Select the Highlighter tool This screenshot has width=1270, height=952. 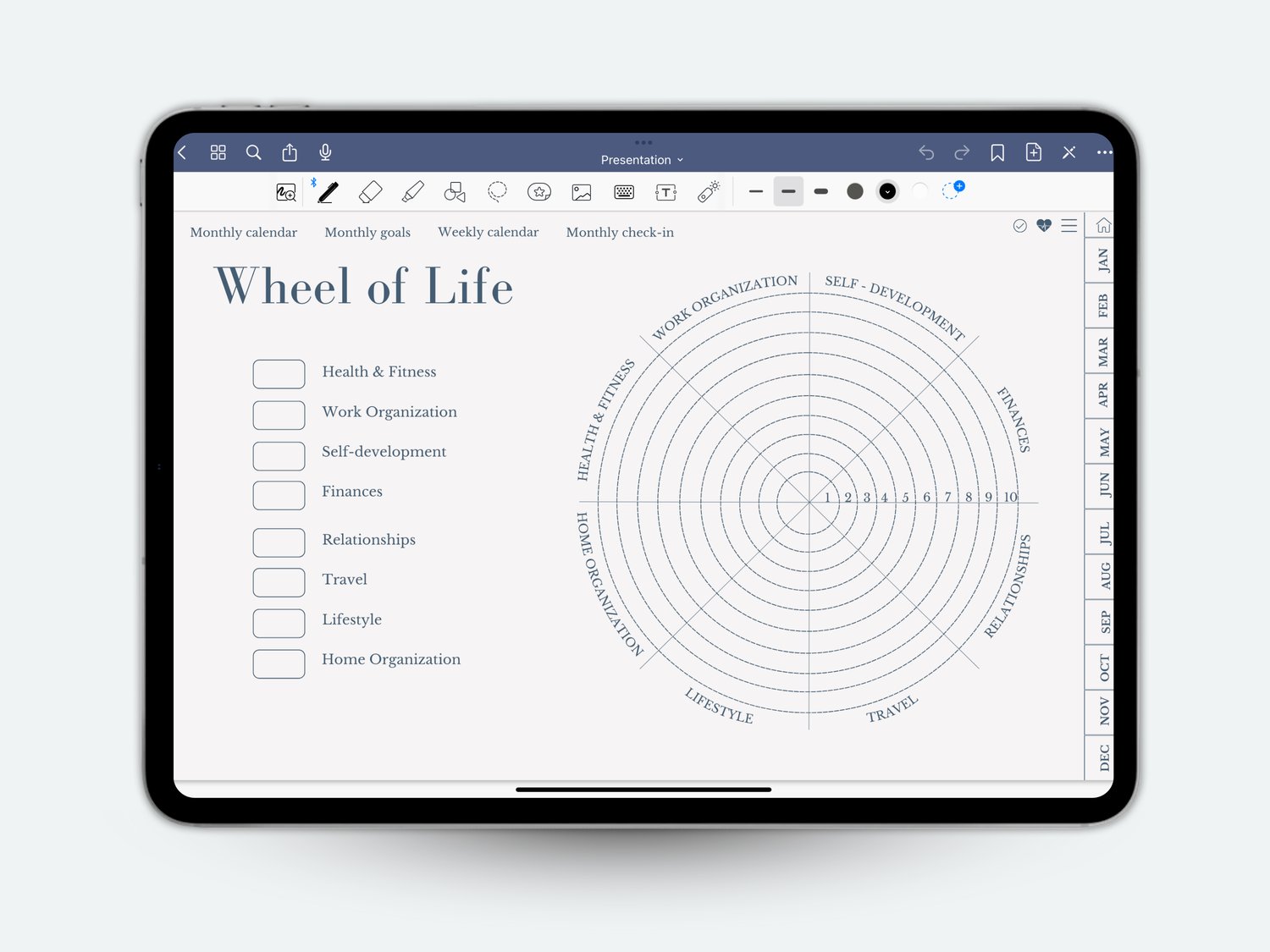(x=412, y=192)
